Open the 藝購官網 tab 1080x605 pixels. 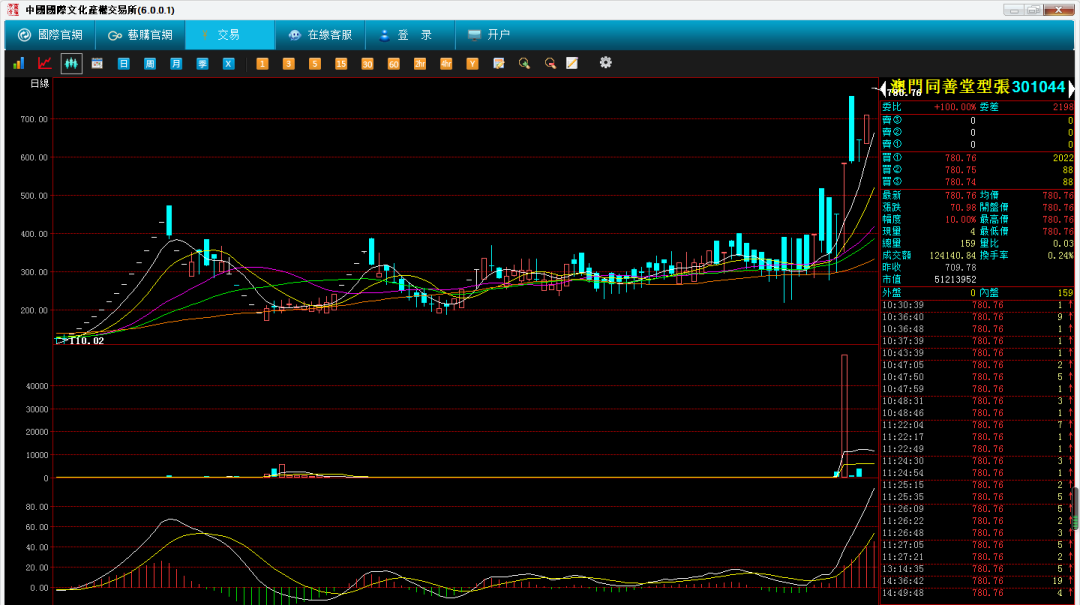[x=141, y=34]
